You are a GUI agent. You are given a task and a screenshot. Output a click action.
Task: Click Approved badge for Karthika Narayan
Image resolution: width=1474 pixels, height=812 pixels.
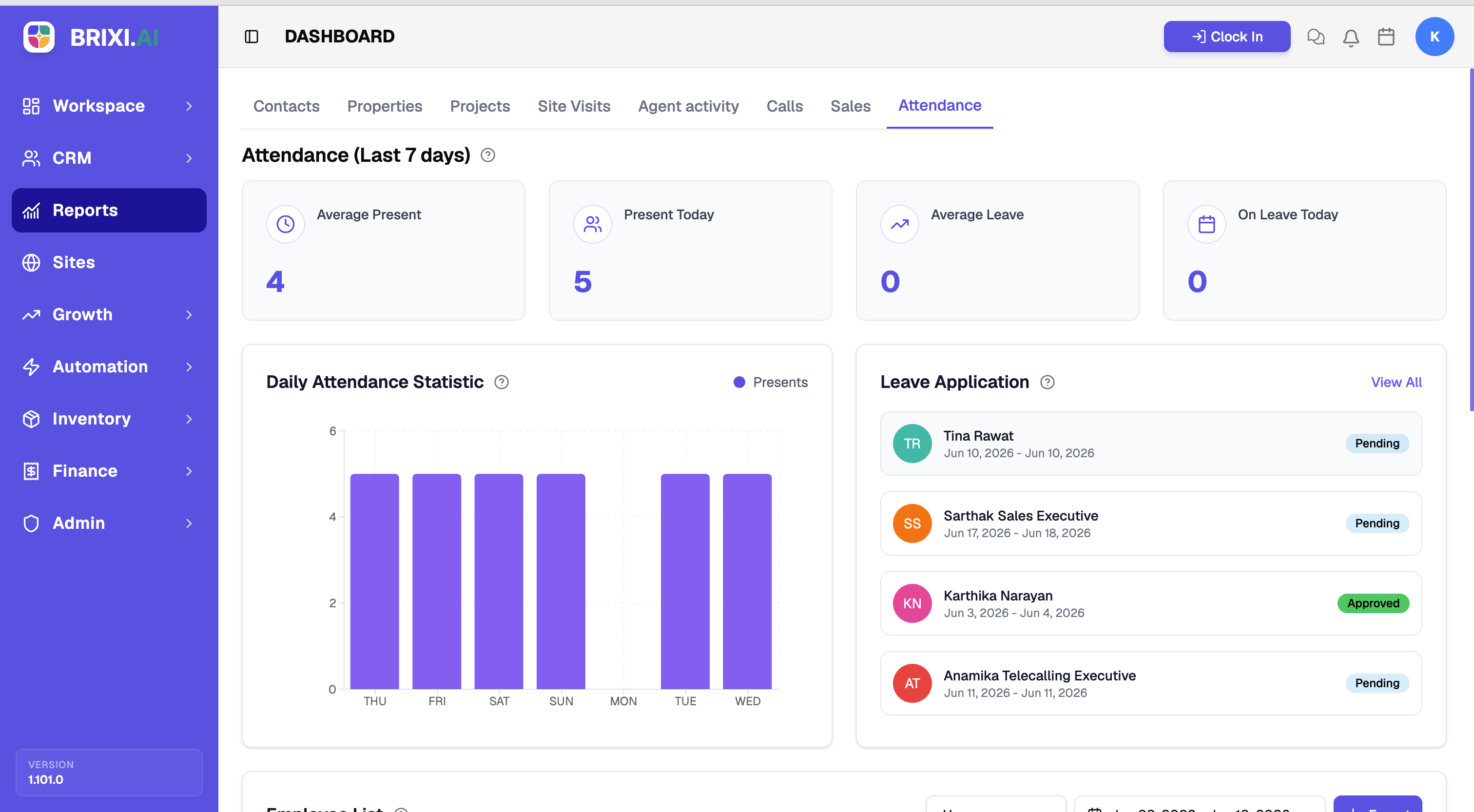pyautogui.click(x=1373, y=603)
